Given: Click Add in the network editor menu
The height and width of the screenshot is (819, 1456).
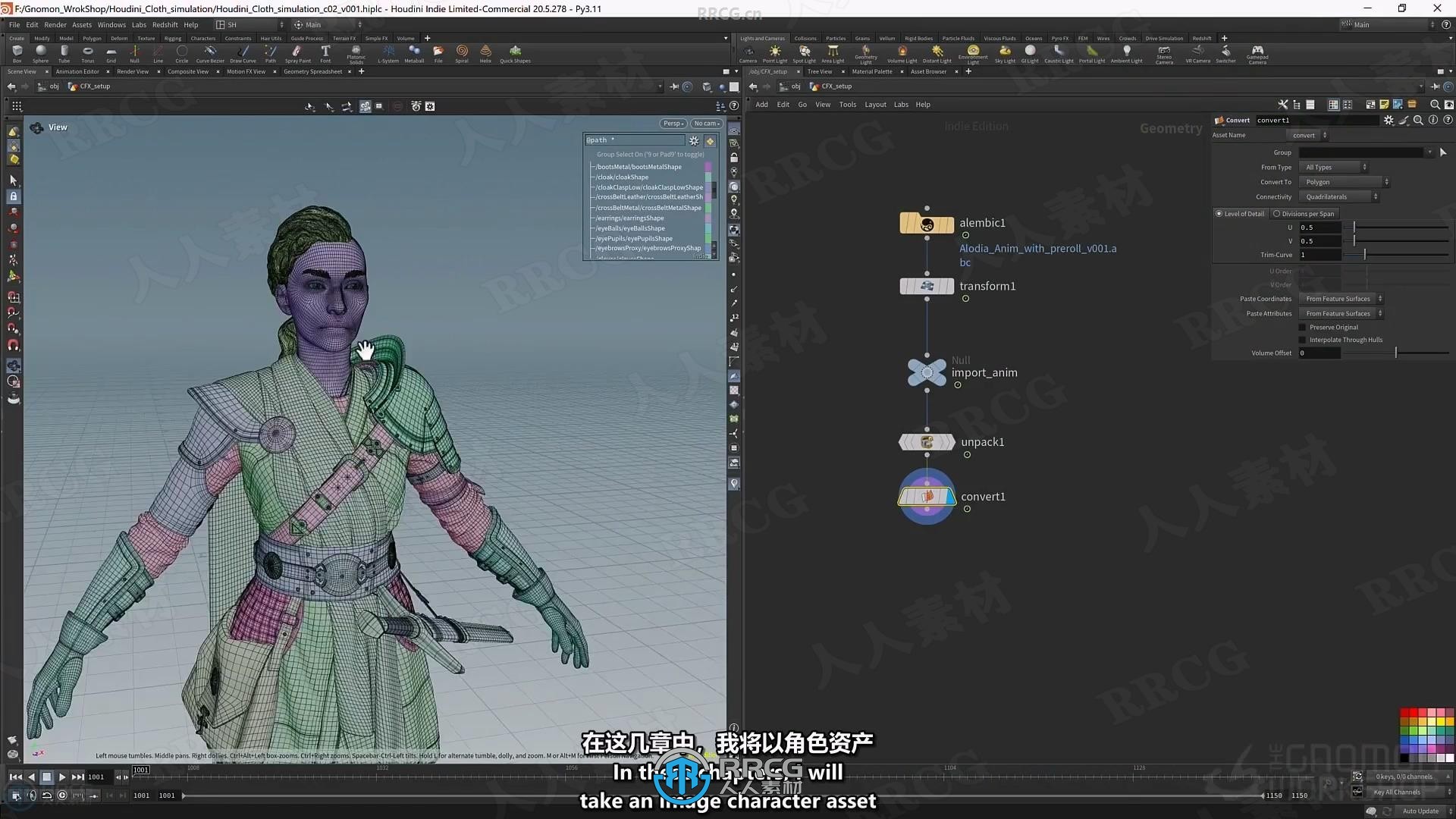Looking at the screenshot, I should pos(761,105).
